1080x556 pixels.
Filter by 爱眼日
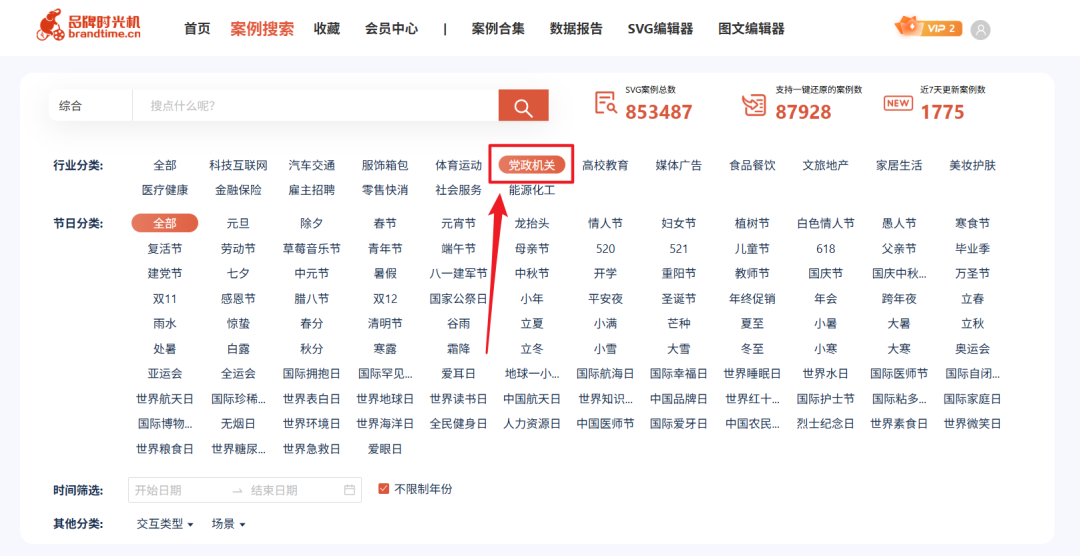click(x=385, y=449)
